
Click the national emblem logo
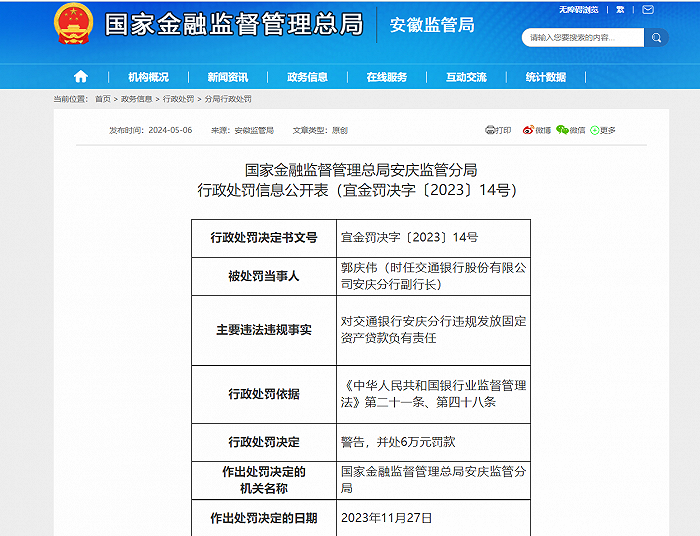(74, 24)
